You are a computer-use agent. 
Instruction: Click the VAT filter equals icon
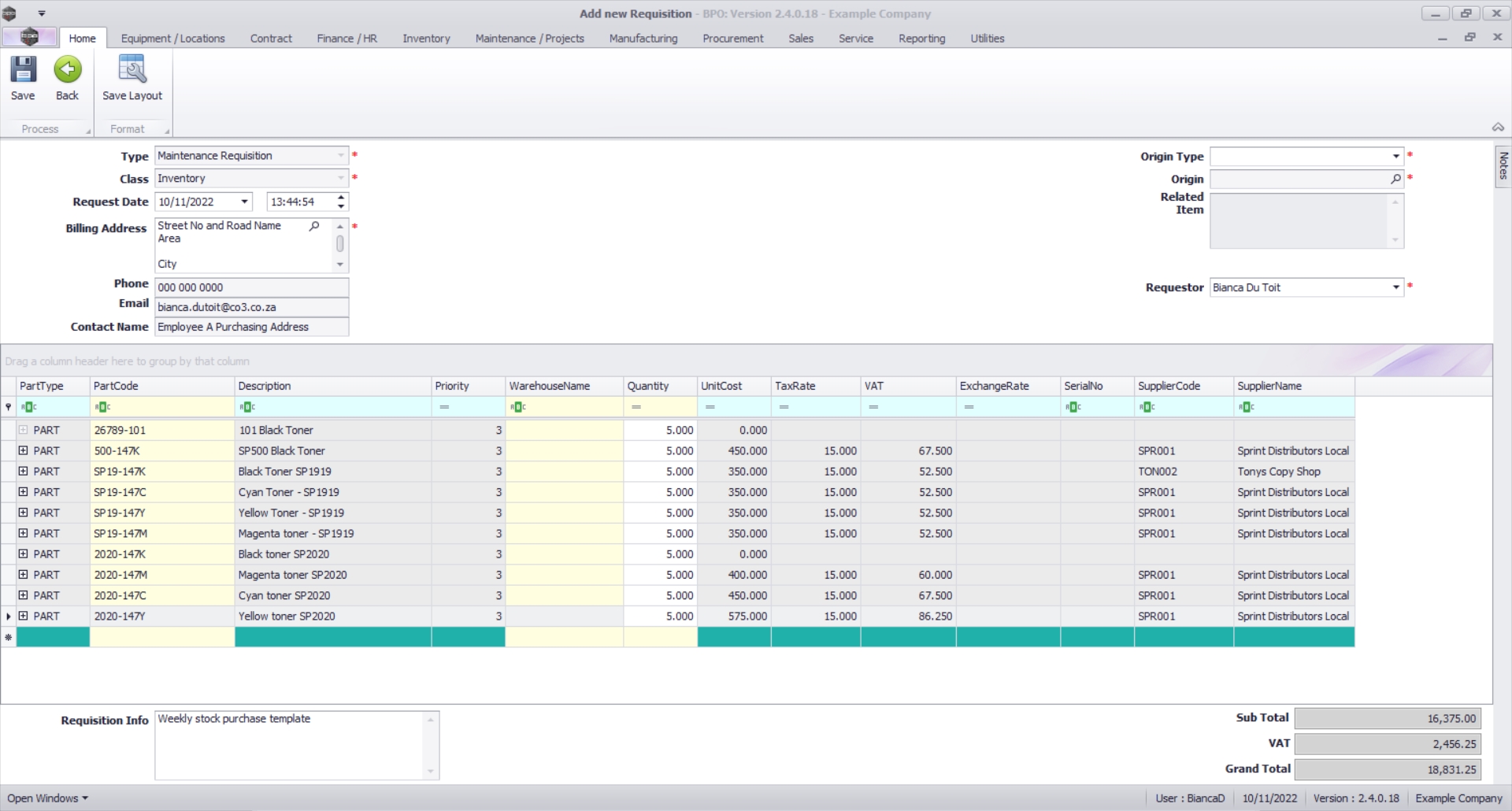coord(873,407)
